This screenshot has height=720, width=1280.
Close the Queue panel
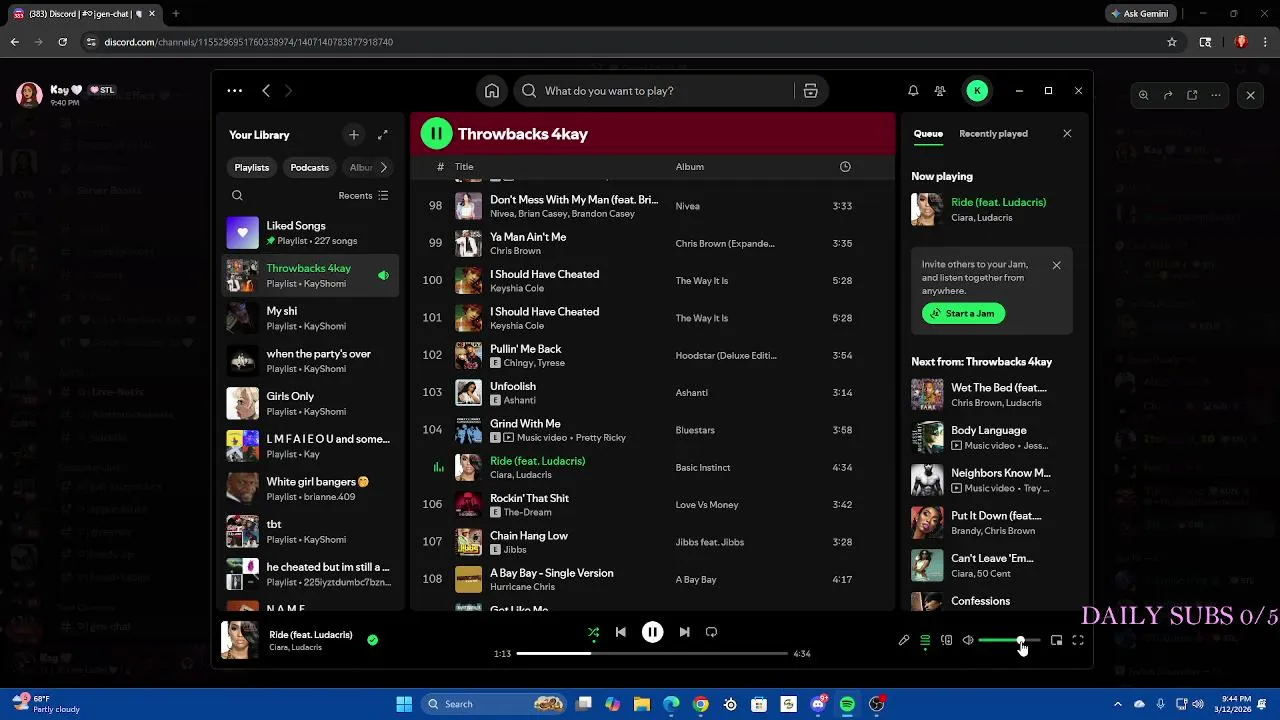(x=1067, y=134)
